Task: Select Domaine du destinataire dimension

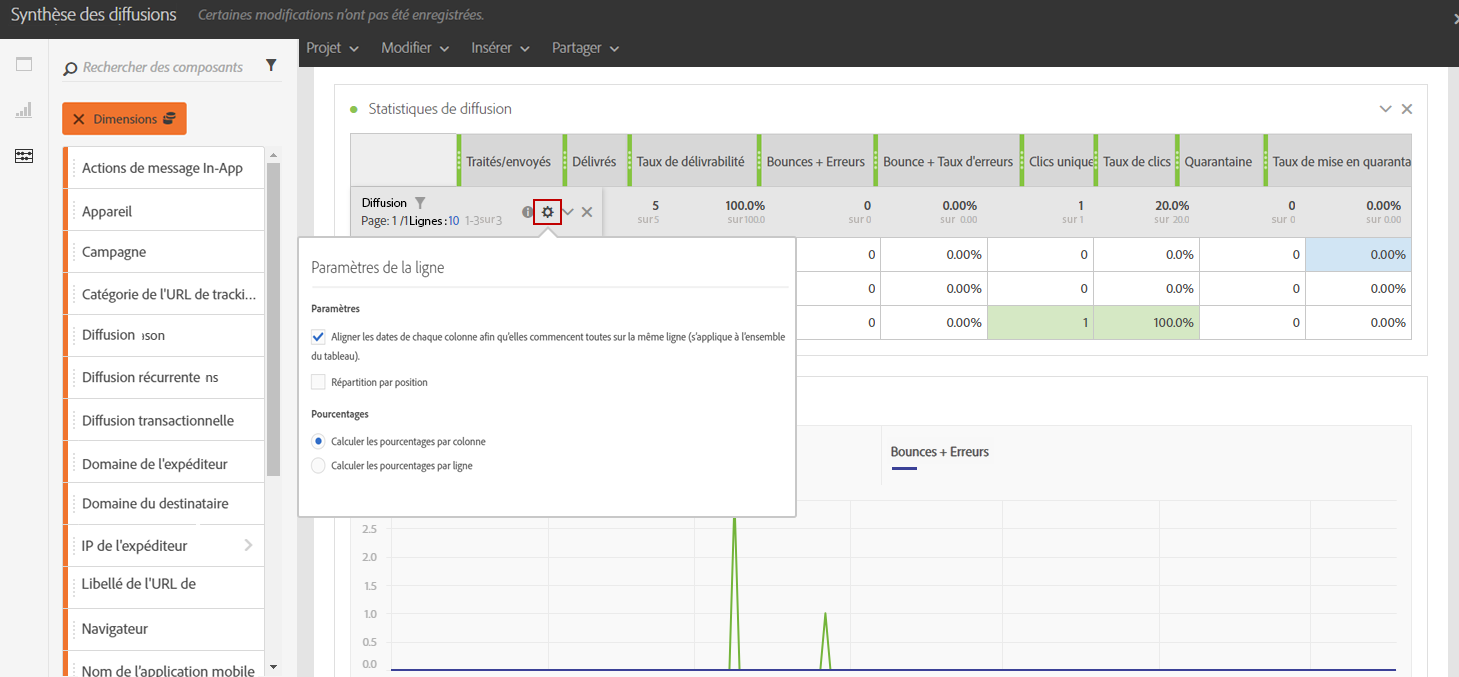Action: coord(163,503)
